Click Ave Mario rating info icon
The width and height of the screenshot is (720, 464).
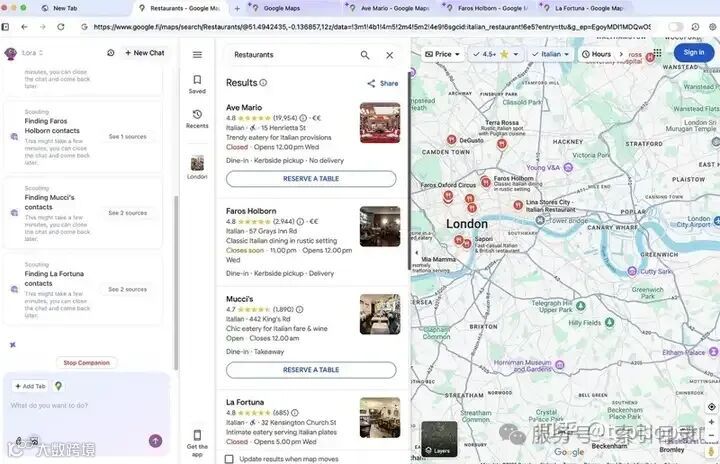click(x=303, y=118)
